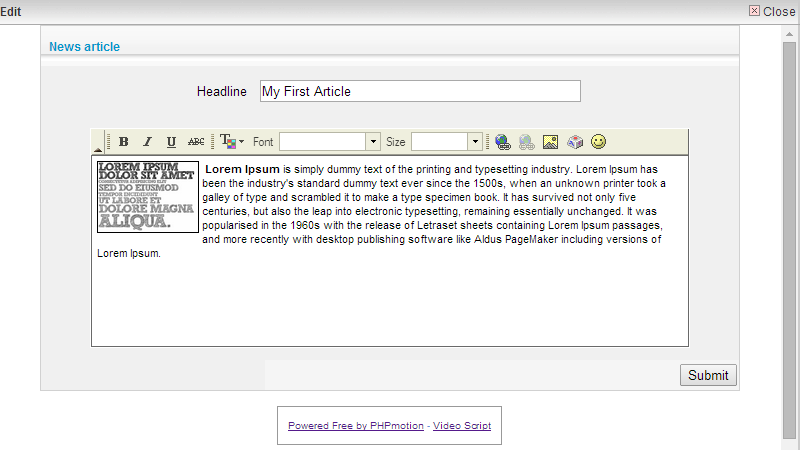This screenshot has height=450, width=800.
Task: Click the Edit title text
Action: point(11,11)
